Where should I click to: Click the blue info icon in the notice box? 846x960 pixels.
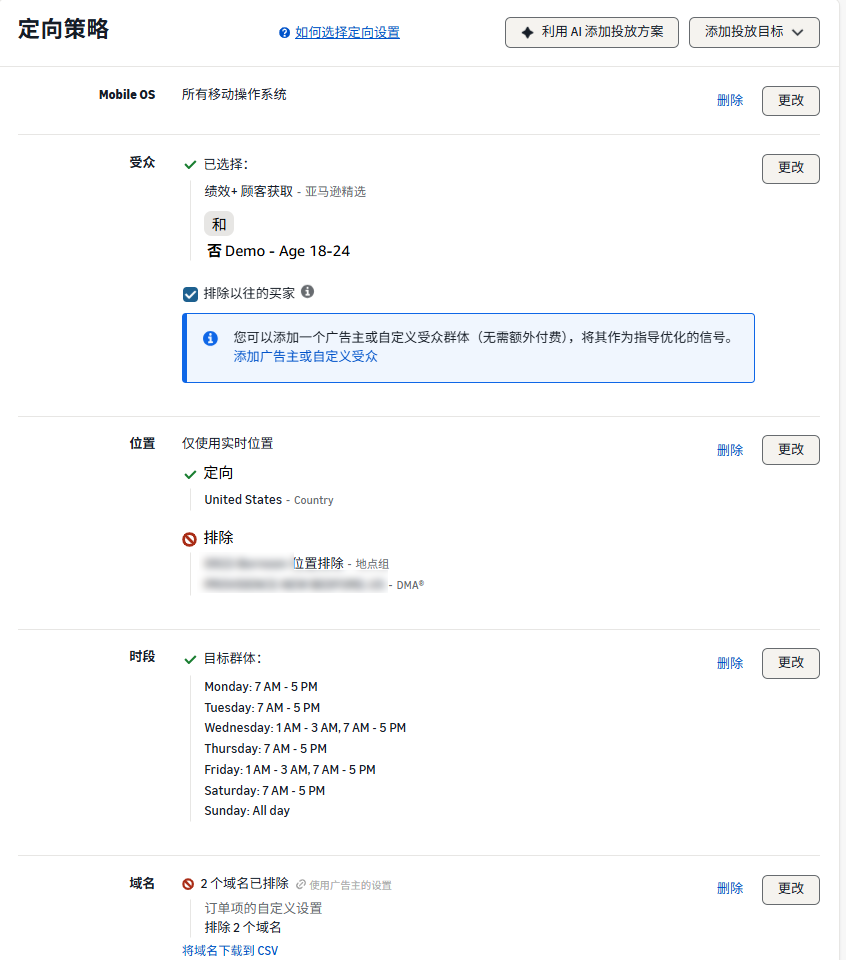tap(211, 338)
